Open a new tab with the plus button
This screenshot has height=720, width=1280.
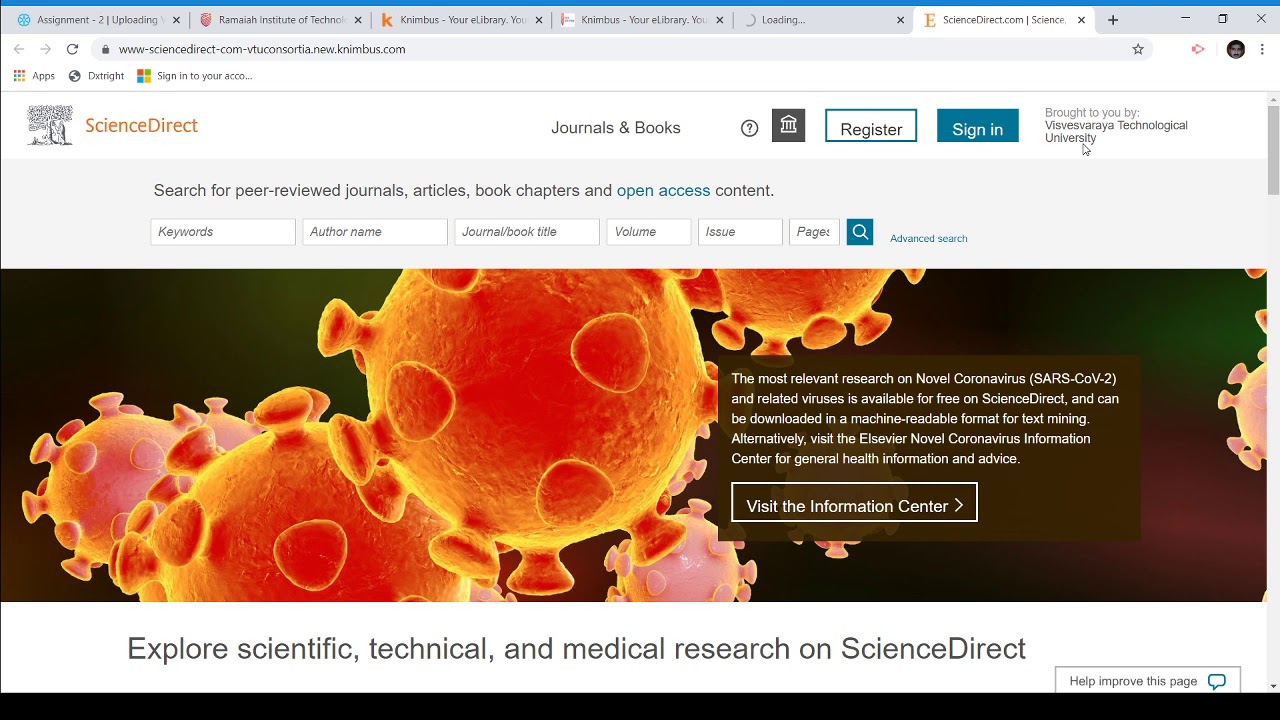[1113, 20]
